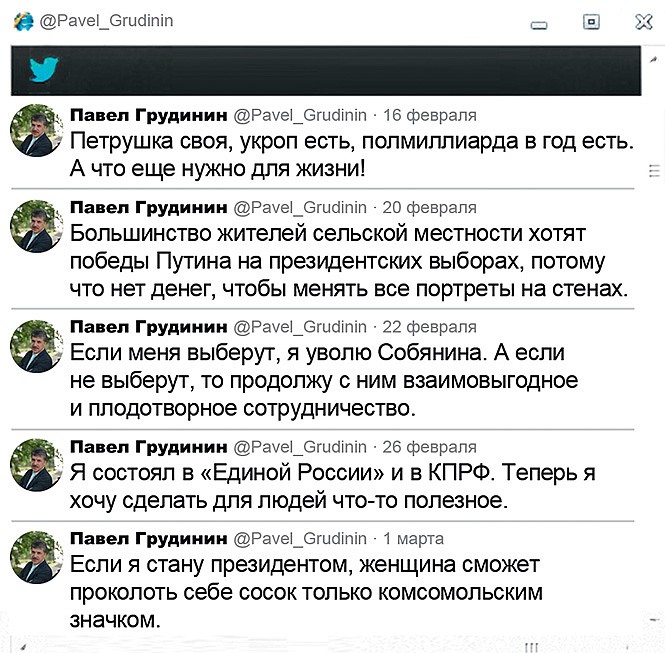Open the 22 февраля timestamp link
The image size is (665, 653).
point(430,326)
